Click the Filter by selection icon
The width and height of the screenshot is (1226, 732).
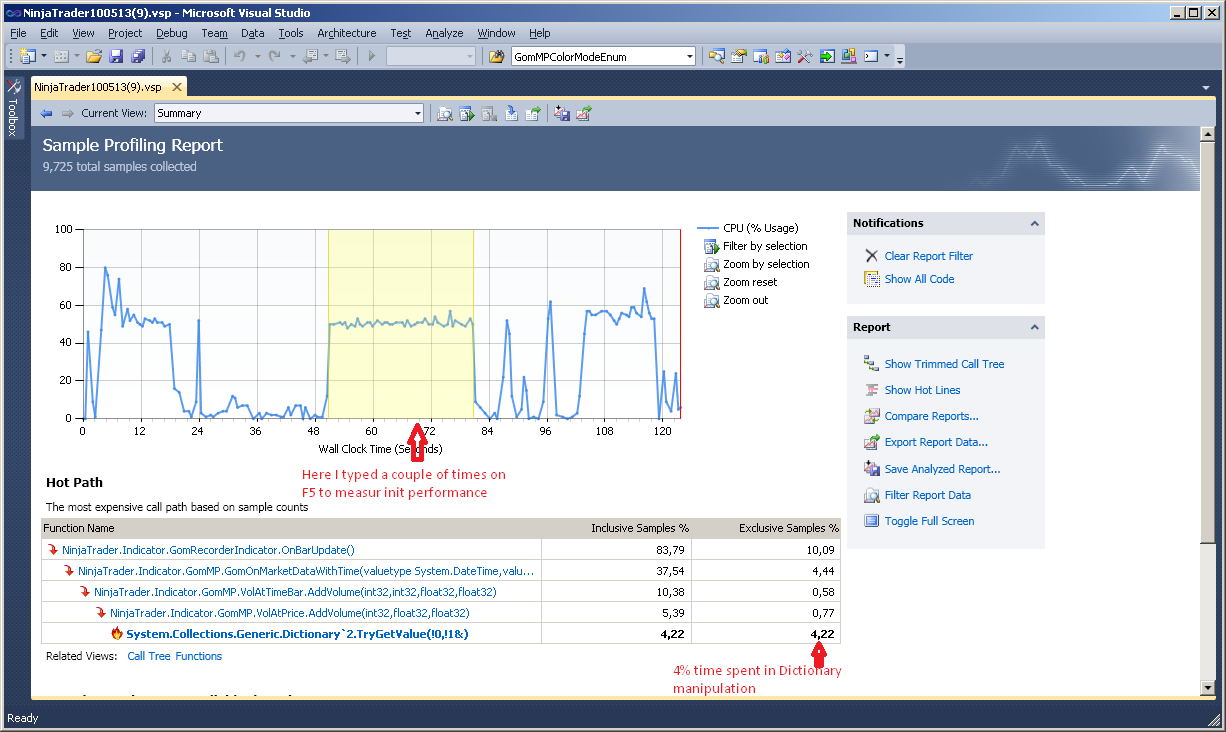(711, 246)
